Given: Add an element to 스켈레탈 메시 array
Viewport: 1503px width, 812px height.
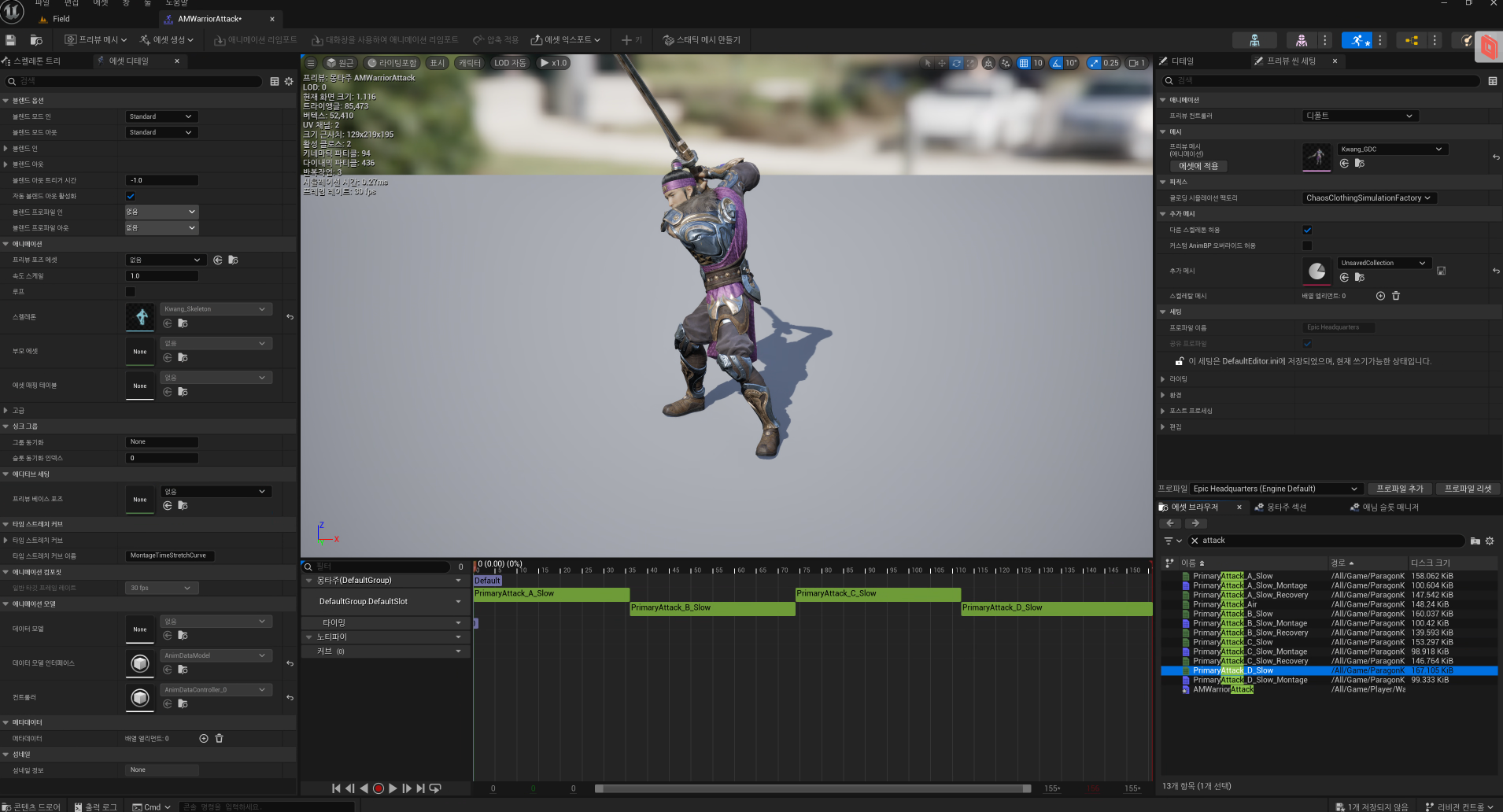Looking at the screenshot, I should point(1380,296).
